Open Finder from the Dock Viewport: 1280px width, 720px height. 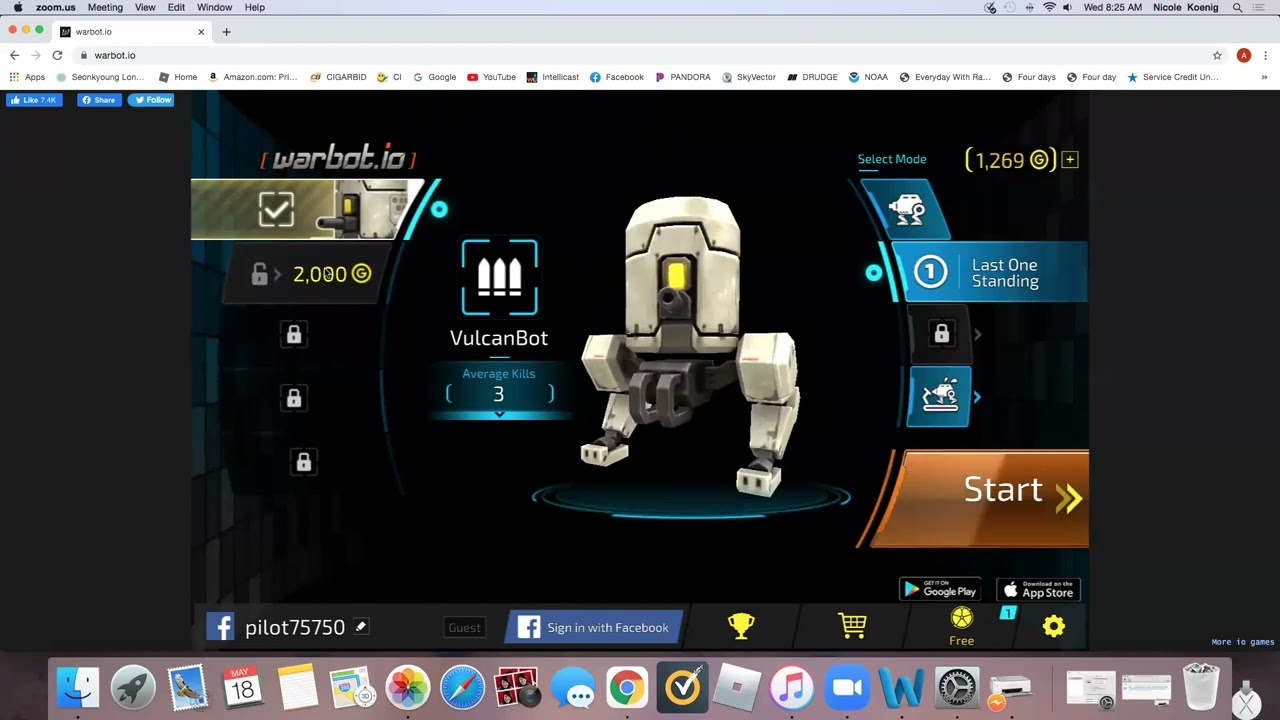click(x=78, y=688)
